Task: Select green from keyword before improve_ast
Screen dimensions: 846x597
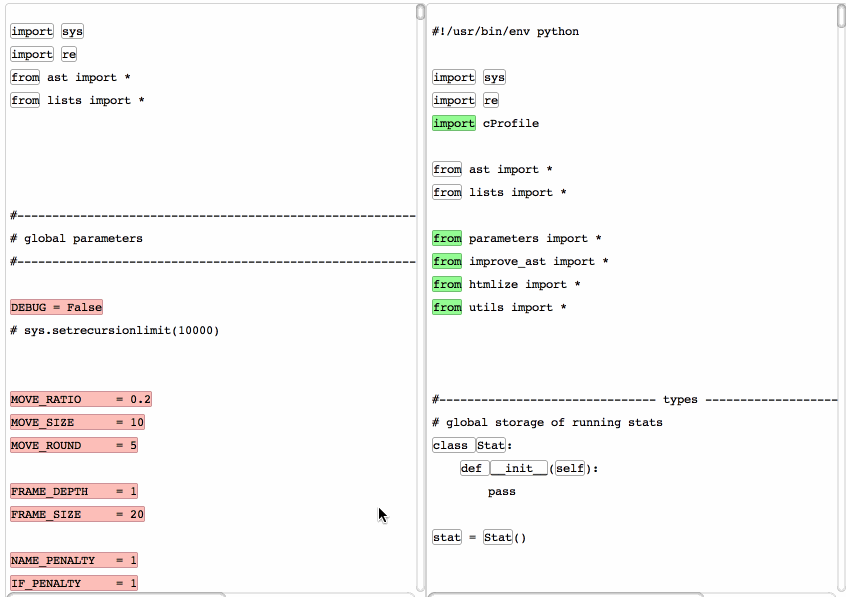Action: pyautogui.click(x=447, y=262)
